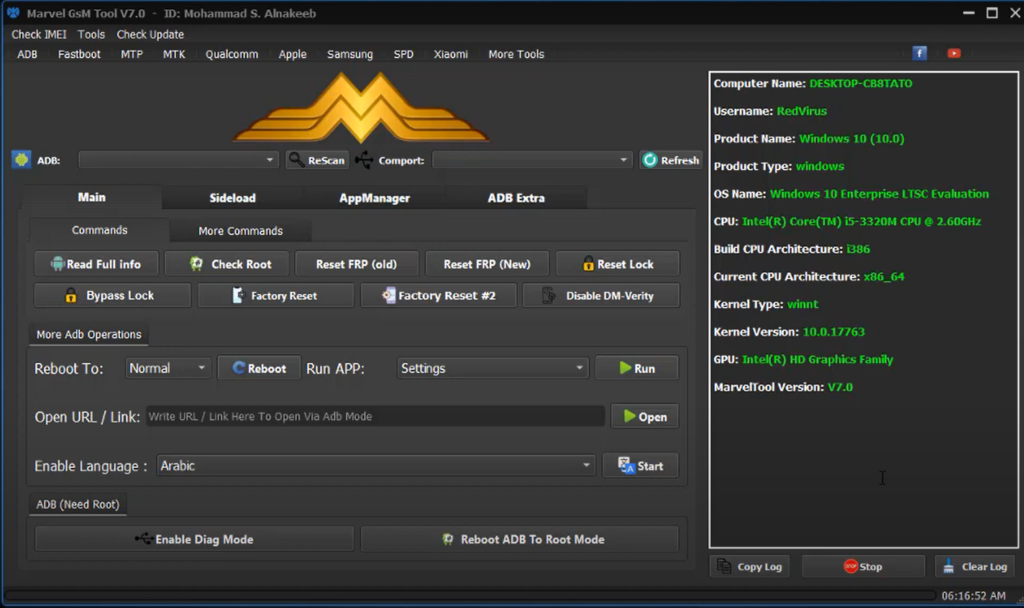Switch to the MTK section
The image size is (1024, 608).
click(x=174, y=54)
